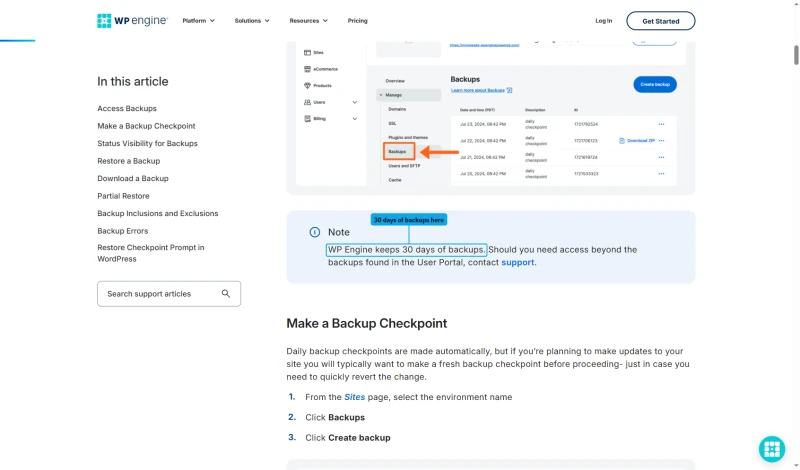
Task: Click the 'In this article' heading
Action: click(x=133, y=82)
